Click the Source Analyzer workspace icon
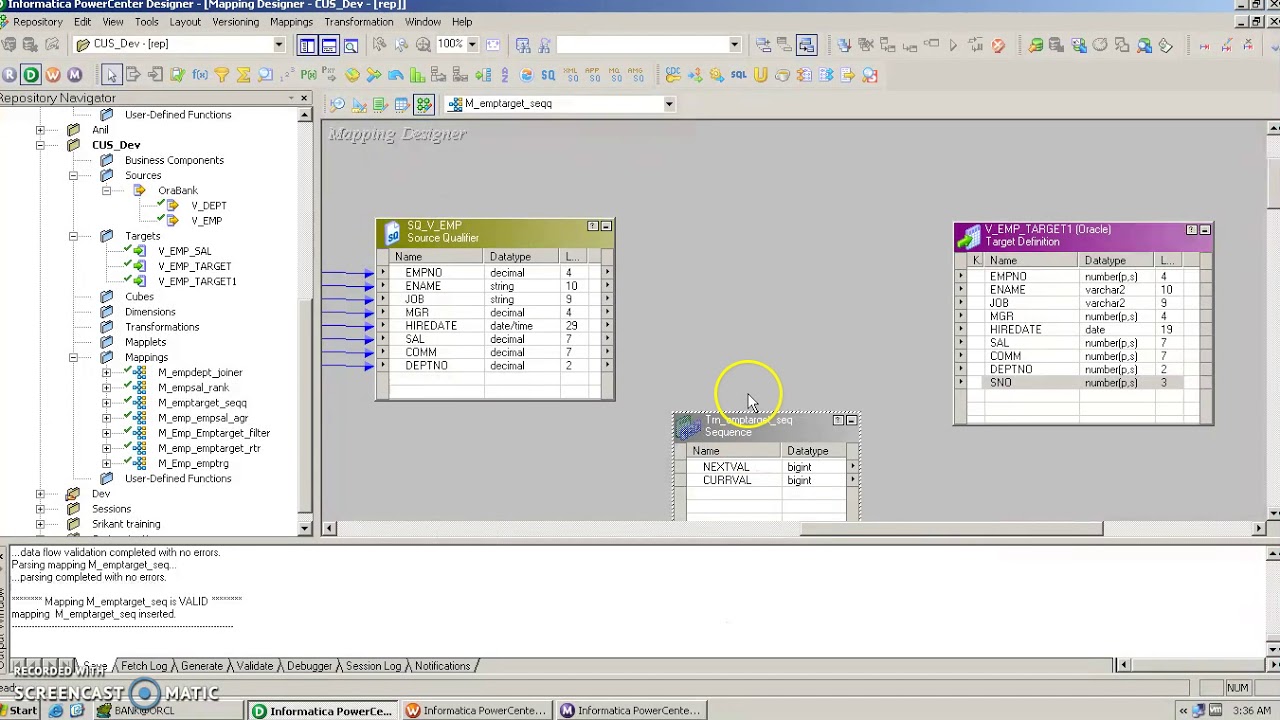This screenshot has width=1280, height=720. point(337,104)
